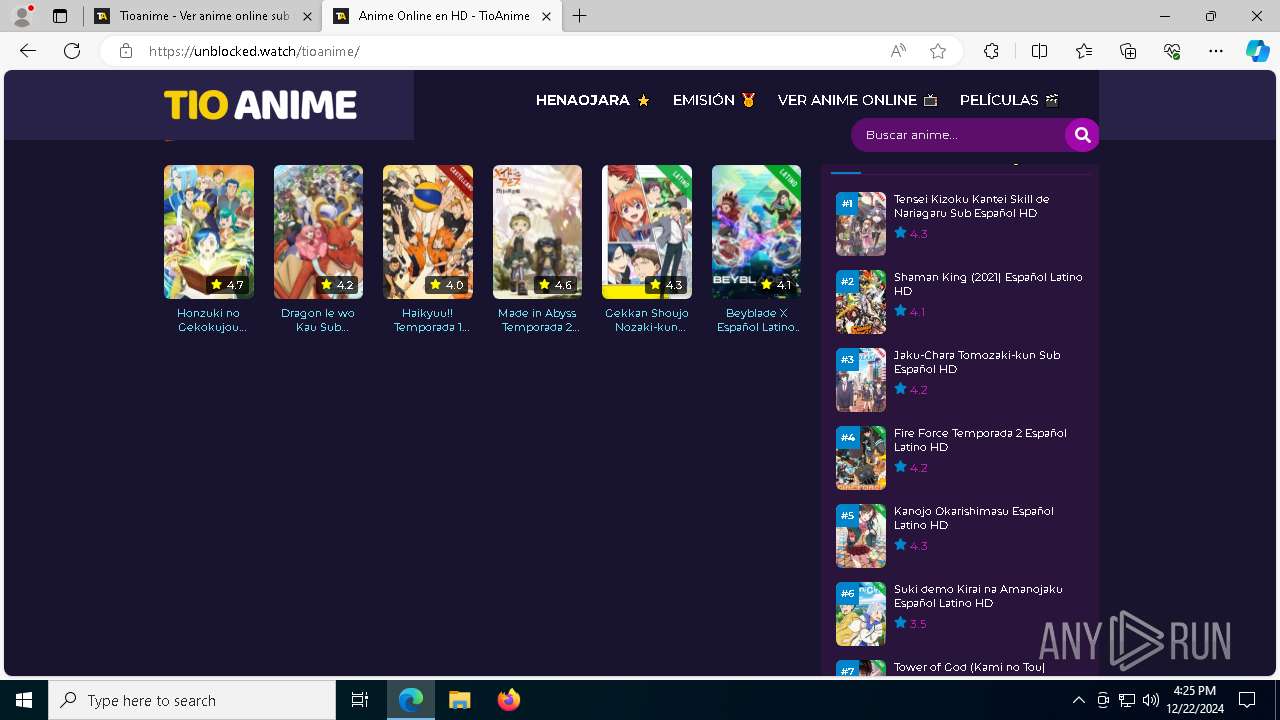Open Haikyuu!! Temporada 1 poster
Screen dimensions: 1280x720
click(428, 232)
